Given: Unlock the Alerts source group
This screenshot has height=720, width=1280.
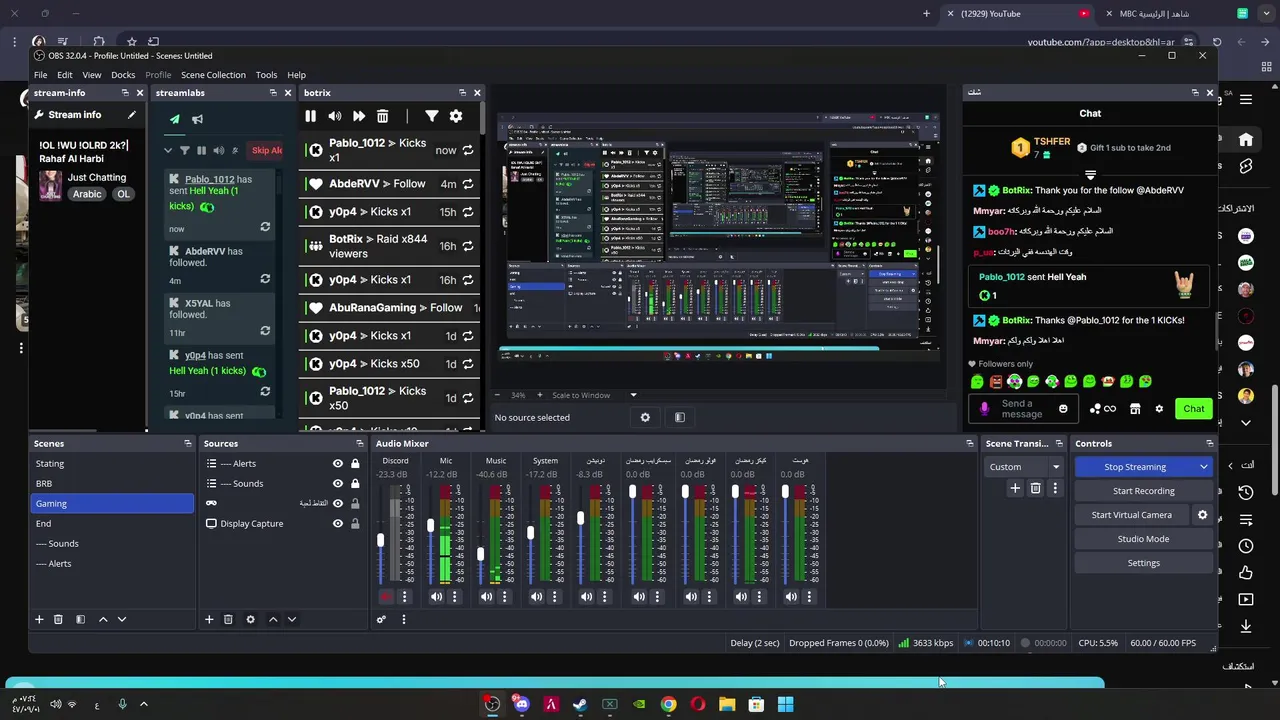Looking at the screenshot, I should tap(354, 463).
